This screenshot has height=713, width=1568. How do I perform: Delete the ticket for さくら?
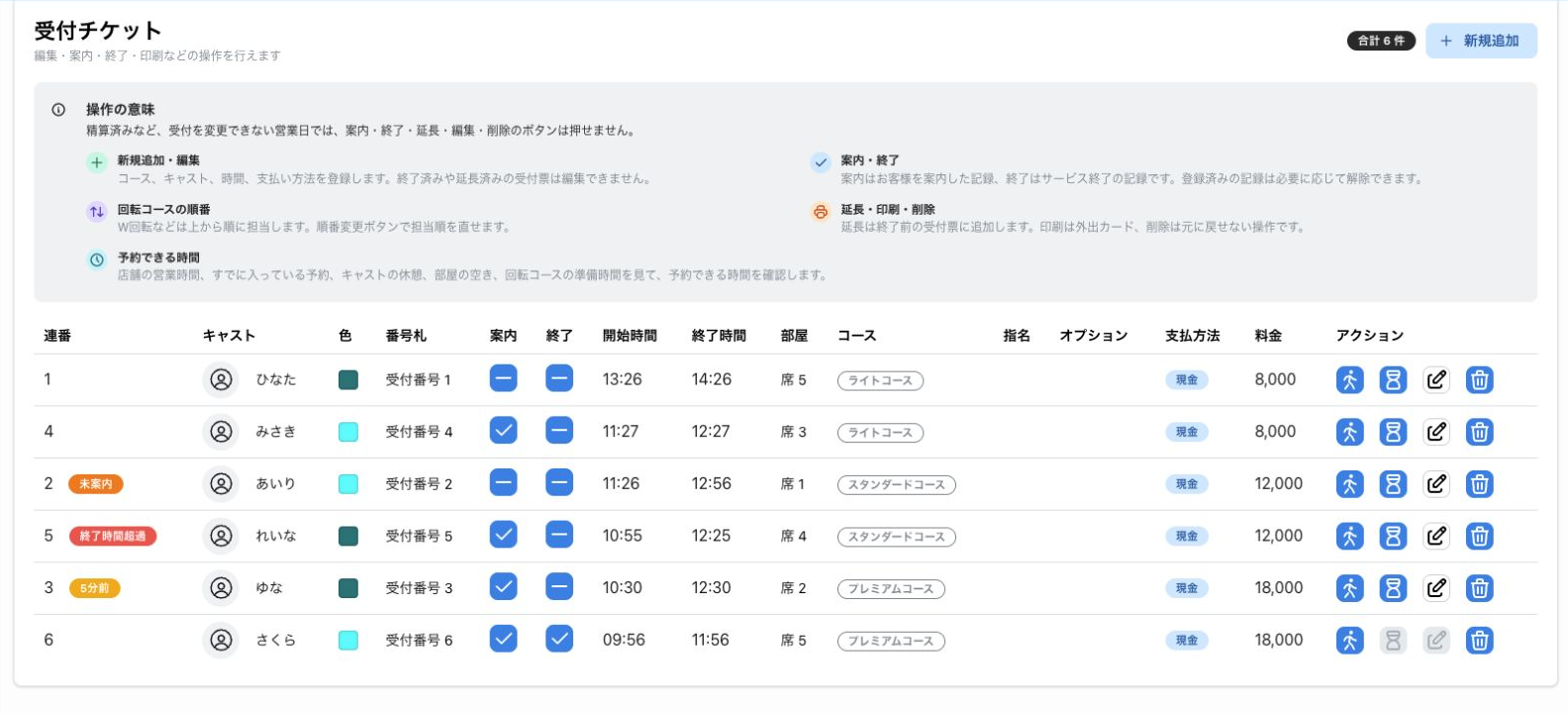1480,641
